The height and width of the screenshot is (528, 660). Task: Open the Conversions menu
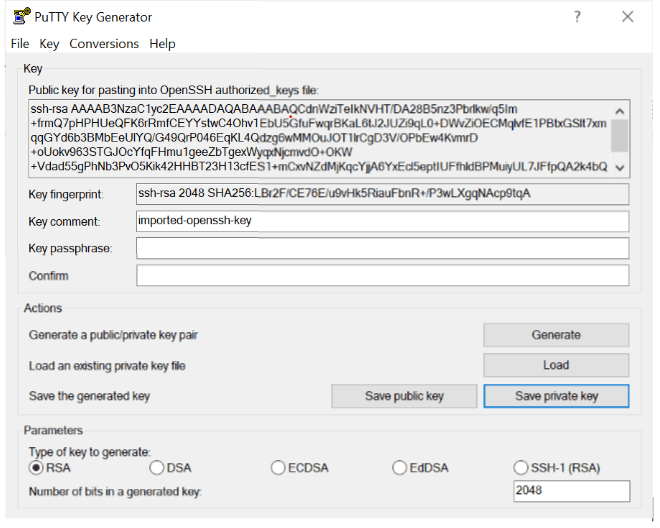tap(104, 43)
